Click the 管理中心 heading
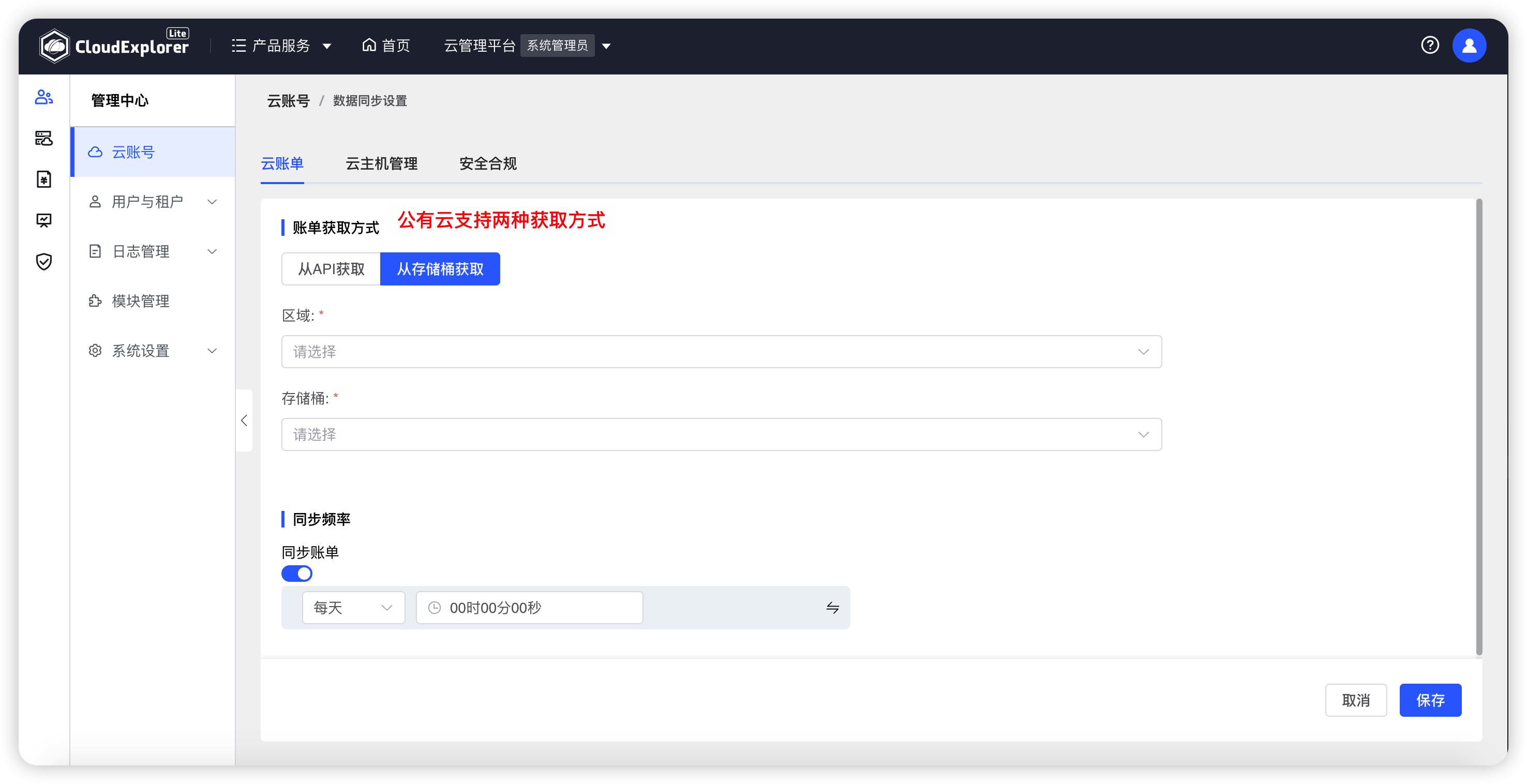The width and height of the screenshot is (1527, 784). point(119,100)
